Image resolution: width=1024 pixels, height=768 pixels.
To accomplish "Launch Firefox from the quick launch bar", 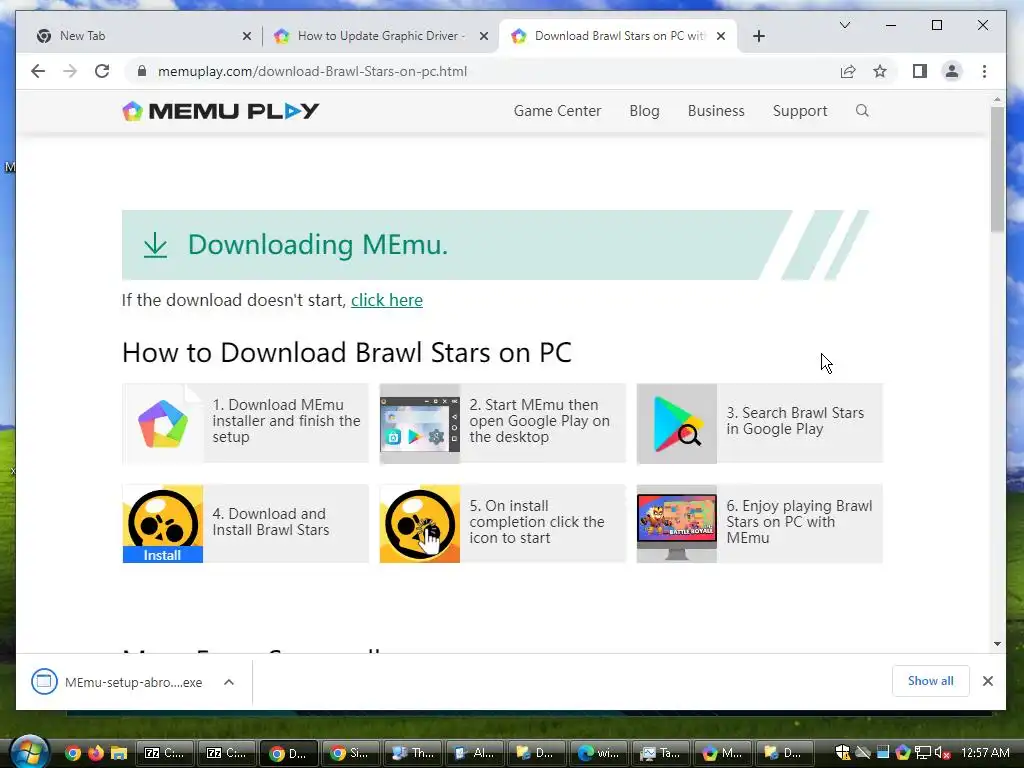I will tap(96, 753).
